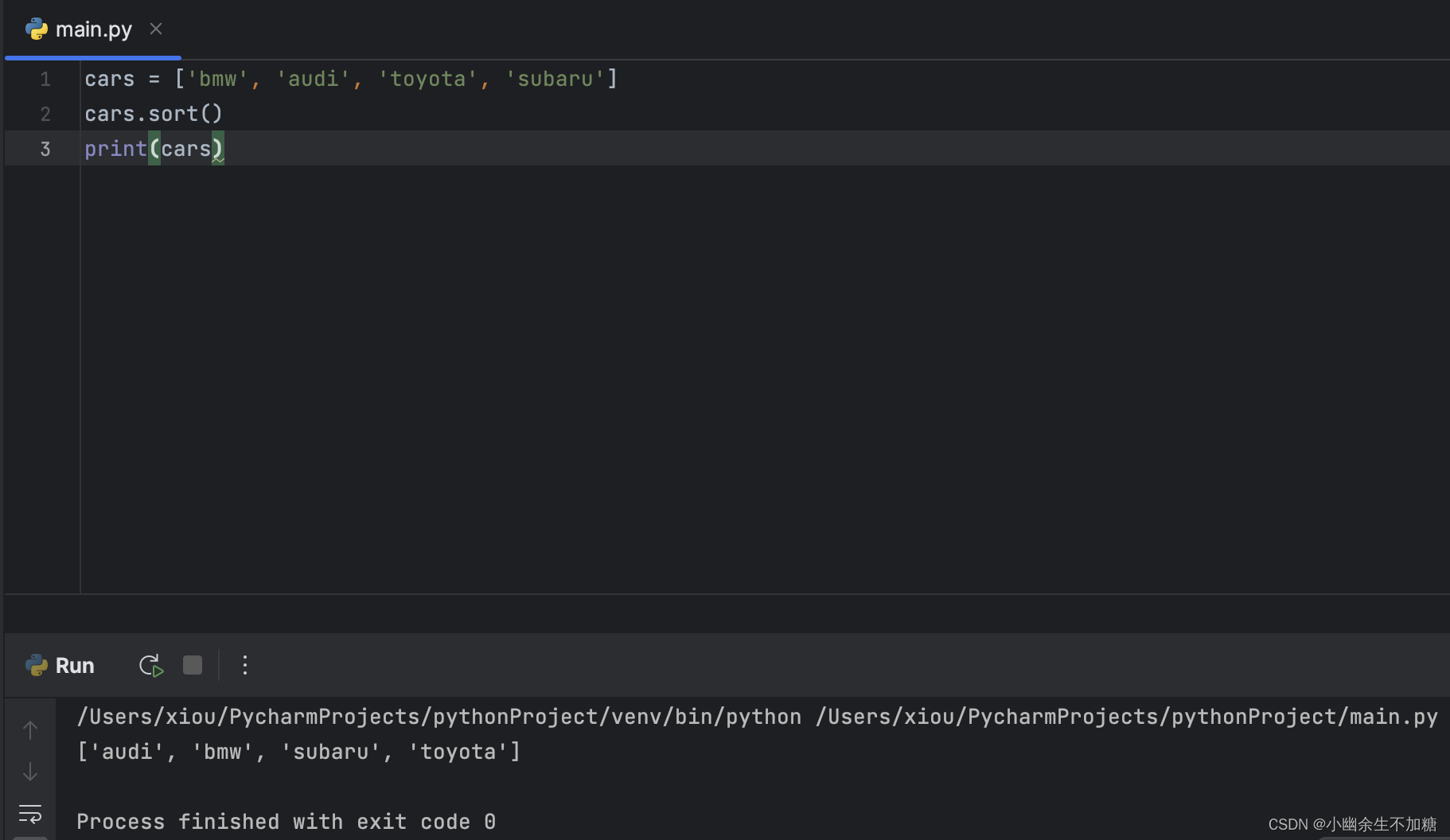Click the sorted list output line
The width and height of the screenshot is (1450, 840).
pos(298,752)
